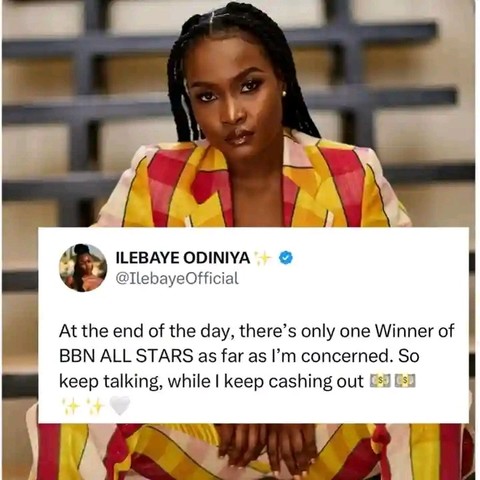Click the tweet line starting "At the end"
This screenshot has height=480, width=480.
(x=257, y=331)
